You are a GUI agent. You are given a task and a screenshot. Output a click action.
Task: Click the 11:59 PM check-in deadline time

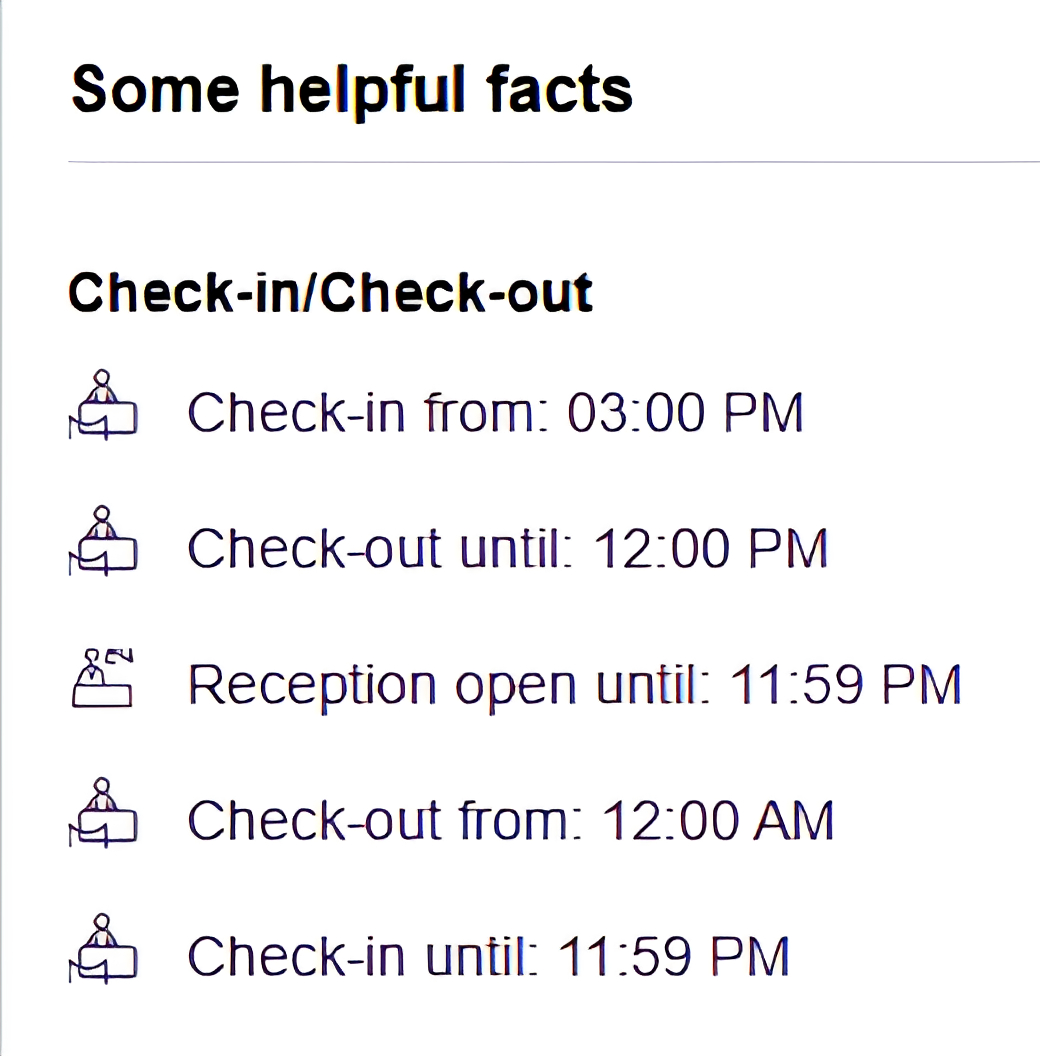(674, 956)
